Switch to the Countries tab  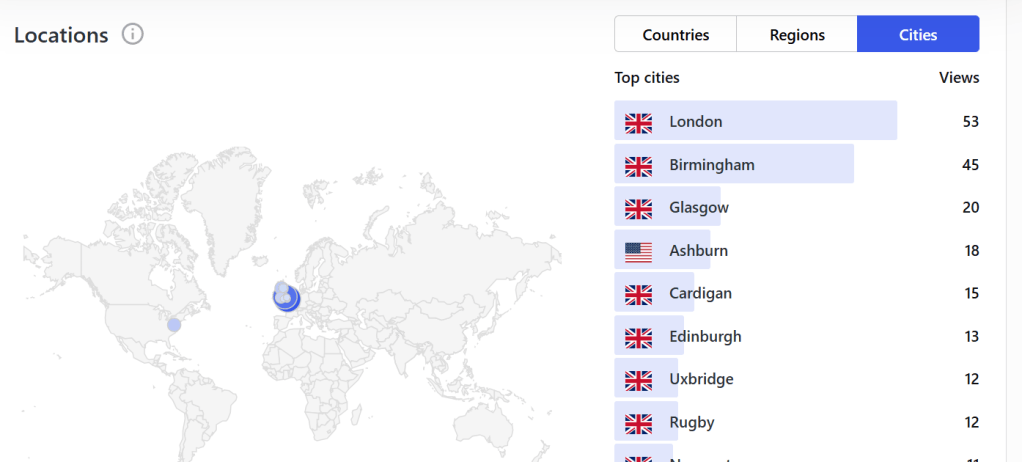[675, 35]
